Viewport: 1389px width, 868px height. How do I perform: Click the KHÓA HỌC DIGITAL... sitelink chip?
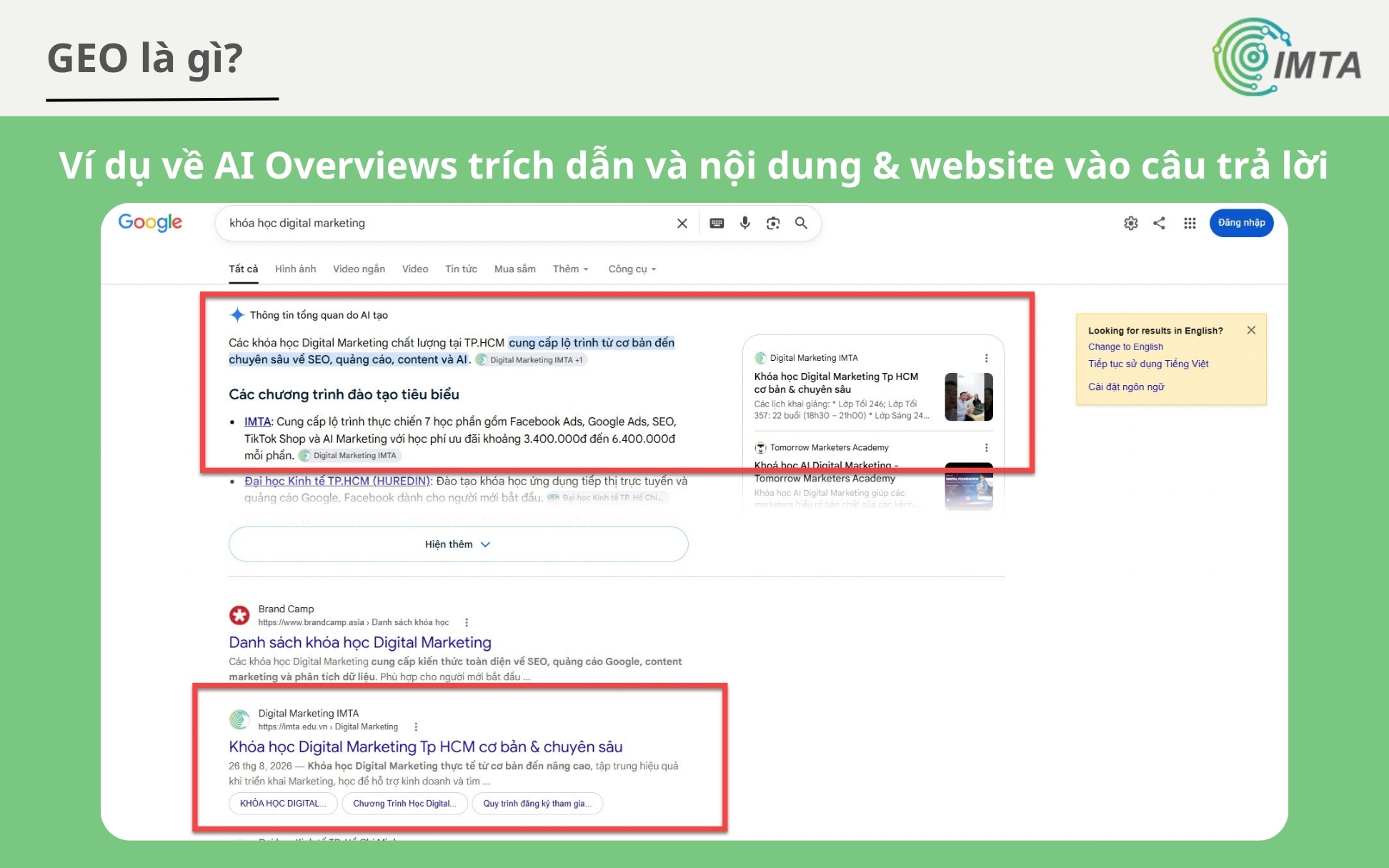[x=283, y=804]
